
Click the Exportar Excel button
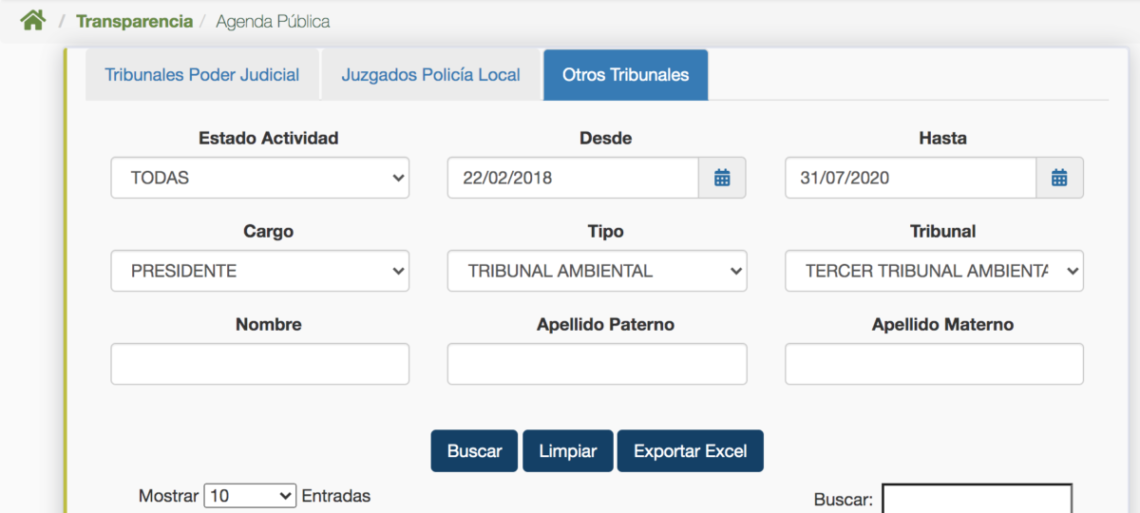click(690, 451)
